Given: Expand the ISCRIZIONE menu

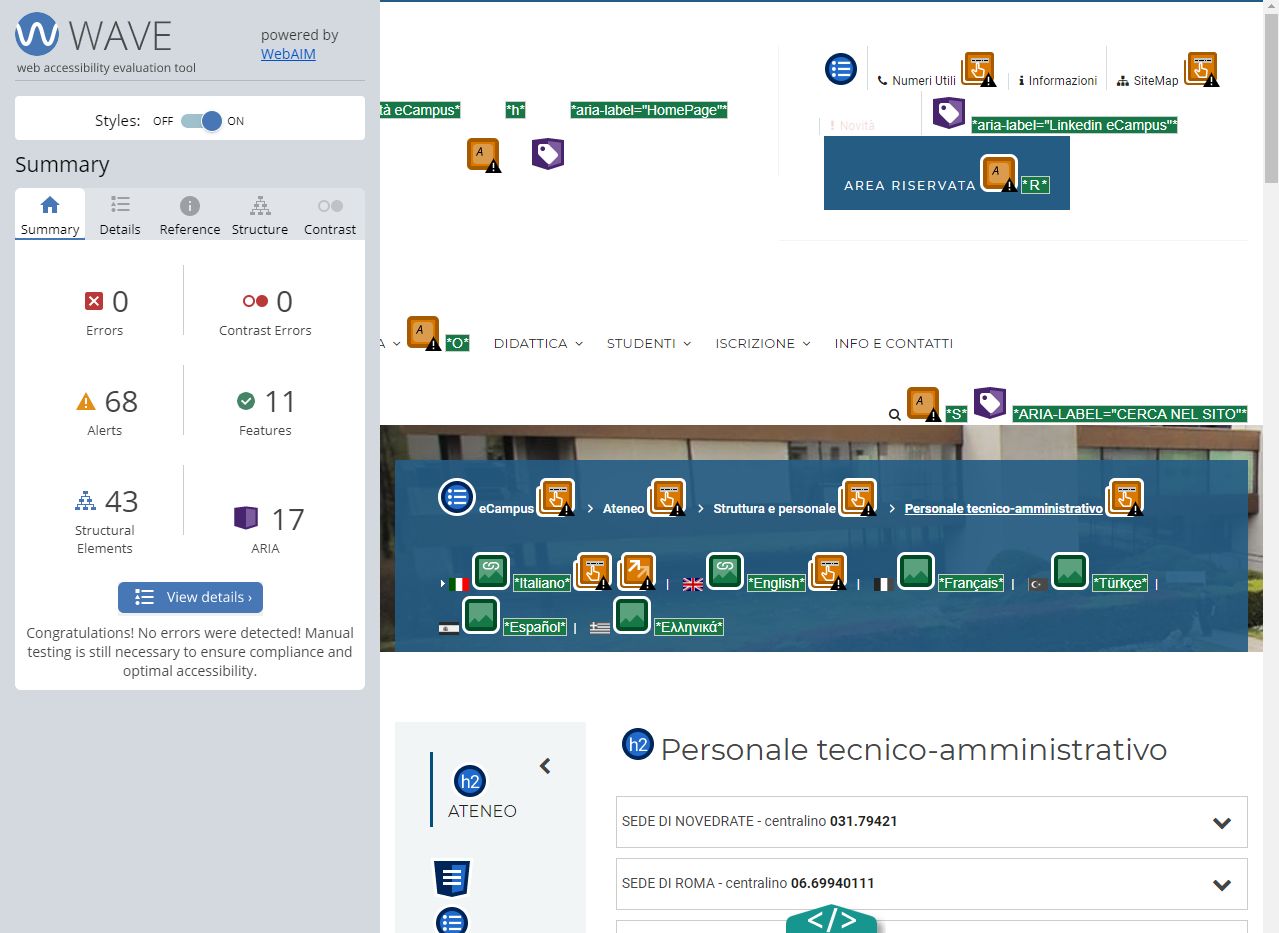Looking at the screenshot, I should (x=763, y=343).
